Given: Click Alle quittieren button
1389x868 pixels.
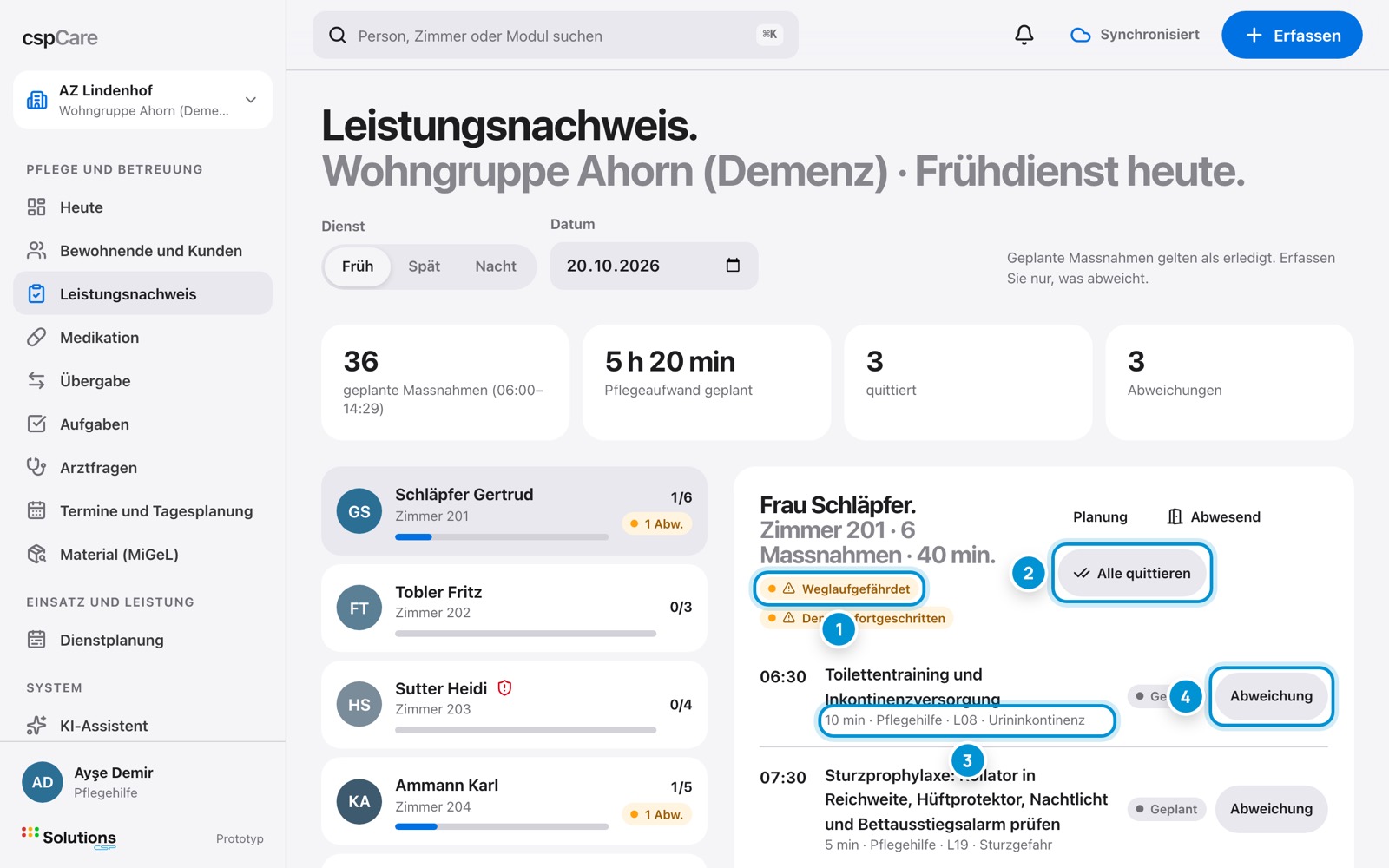Looking at the screenshot, I should (x=1132, y=573).
